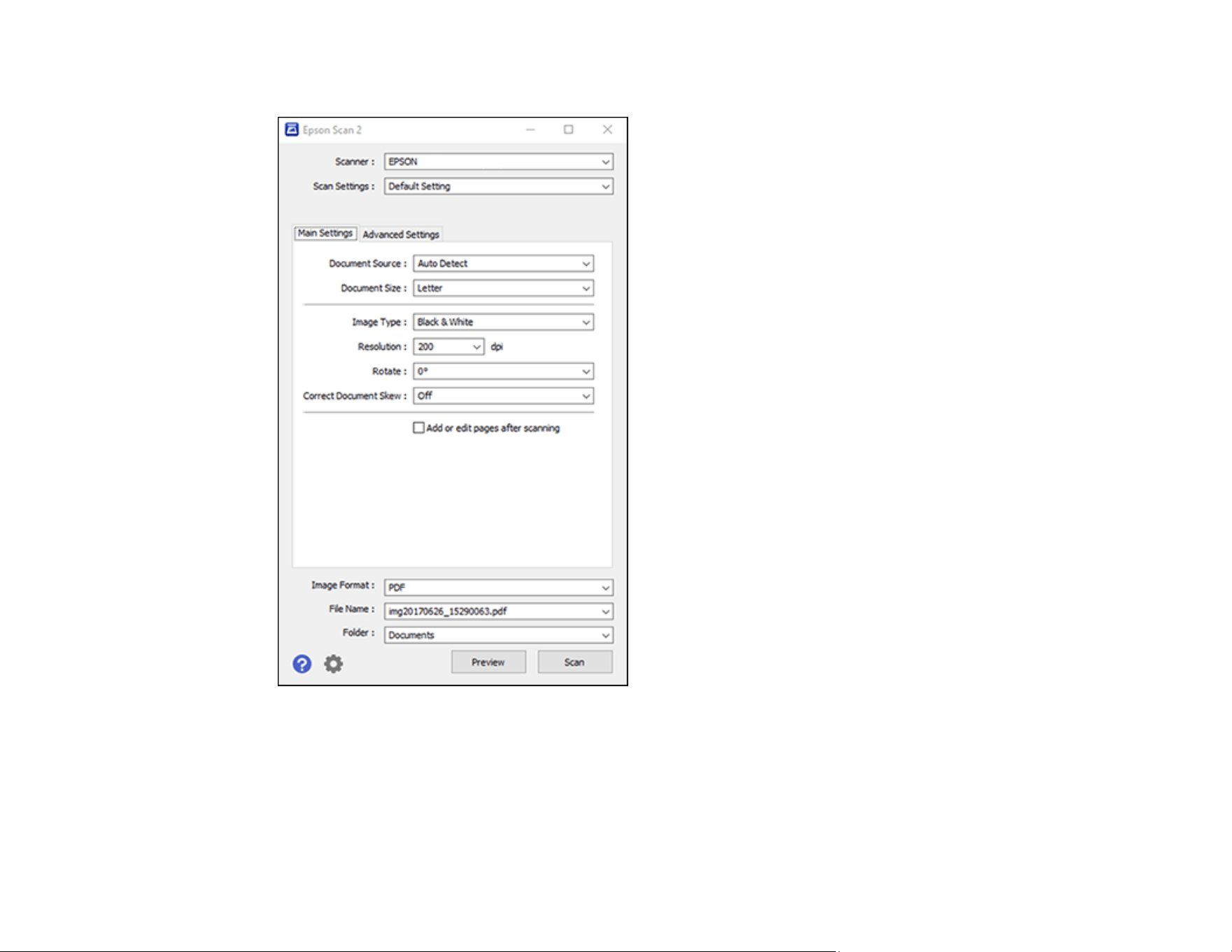Maximize the Epson Scan 2 window
The height and width of the screenshot is (952, 1232).
pyautogui.click(x=569, y=129)
